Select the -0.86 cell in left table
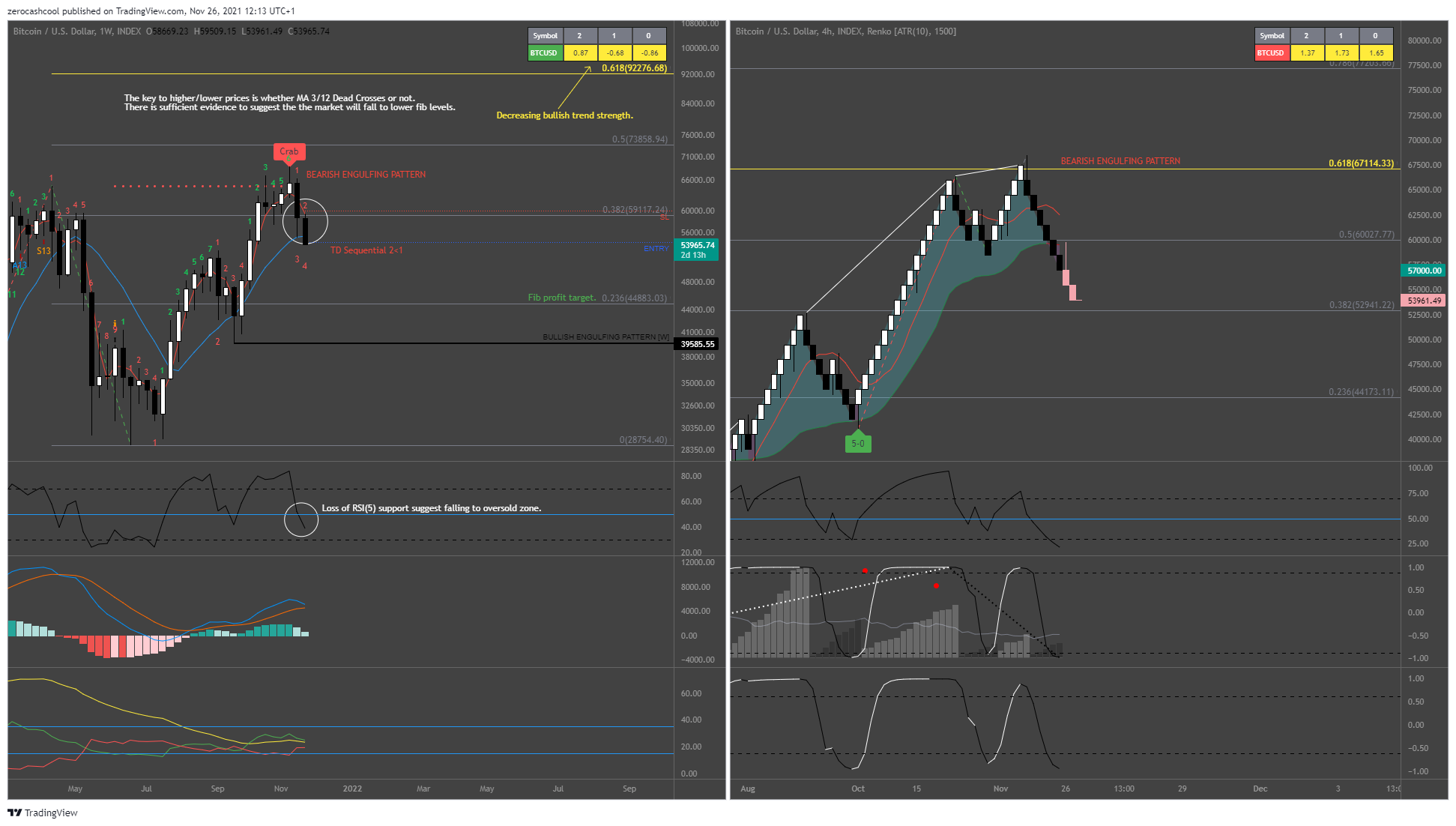 tap(649, 53)
